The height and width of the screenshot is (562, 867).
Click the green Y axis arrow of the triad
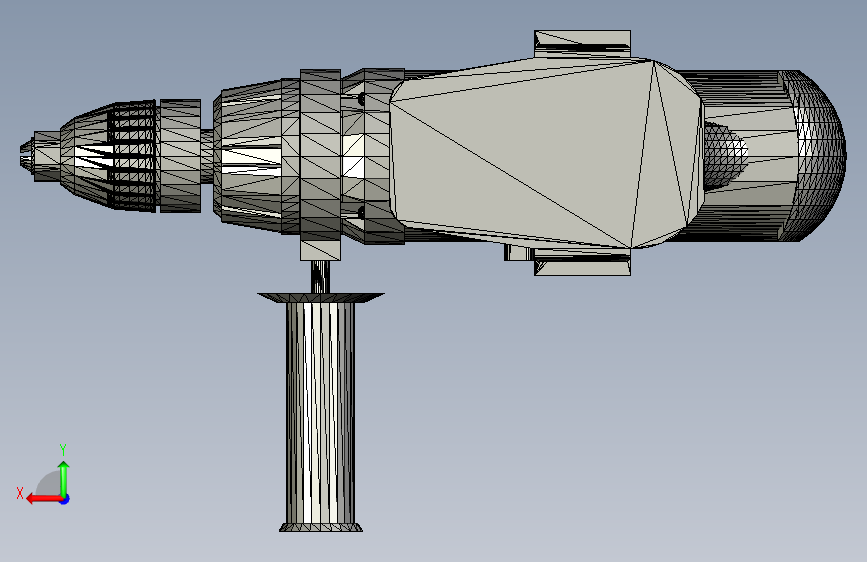point(64,478)
